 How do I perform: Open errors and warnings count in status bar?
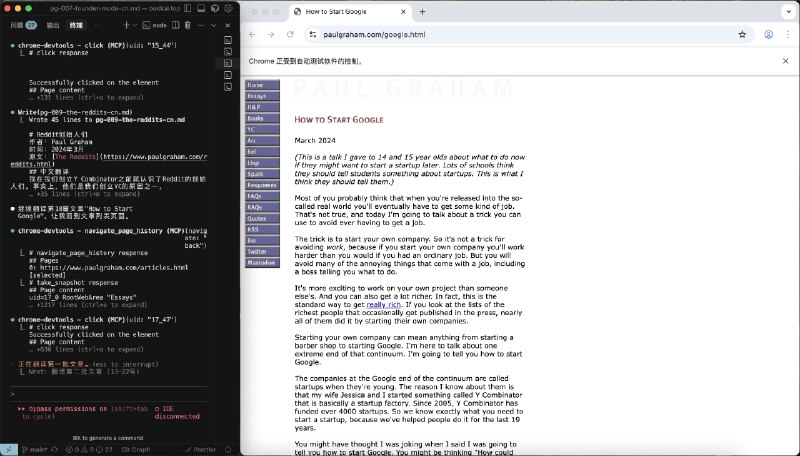[x=89, y=449]
